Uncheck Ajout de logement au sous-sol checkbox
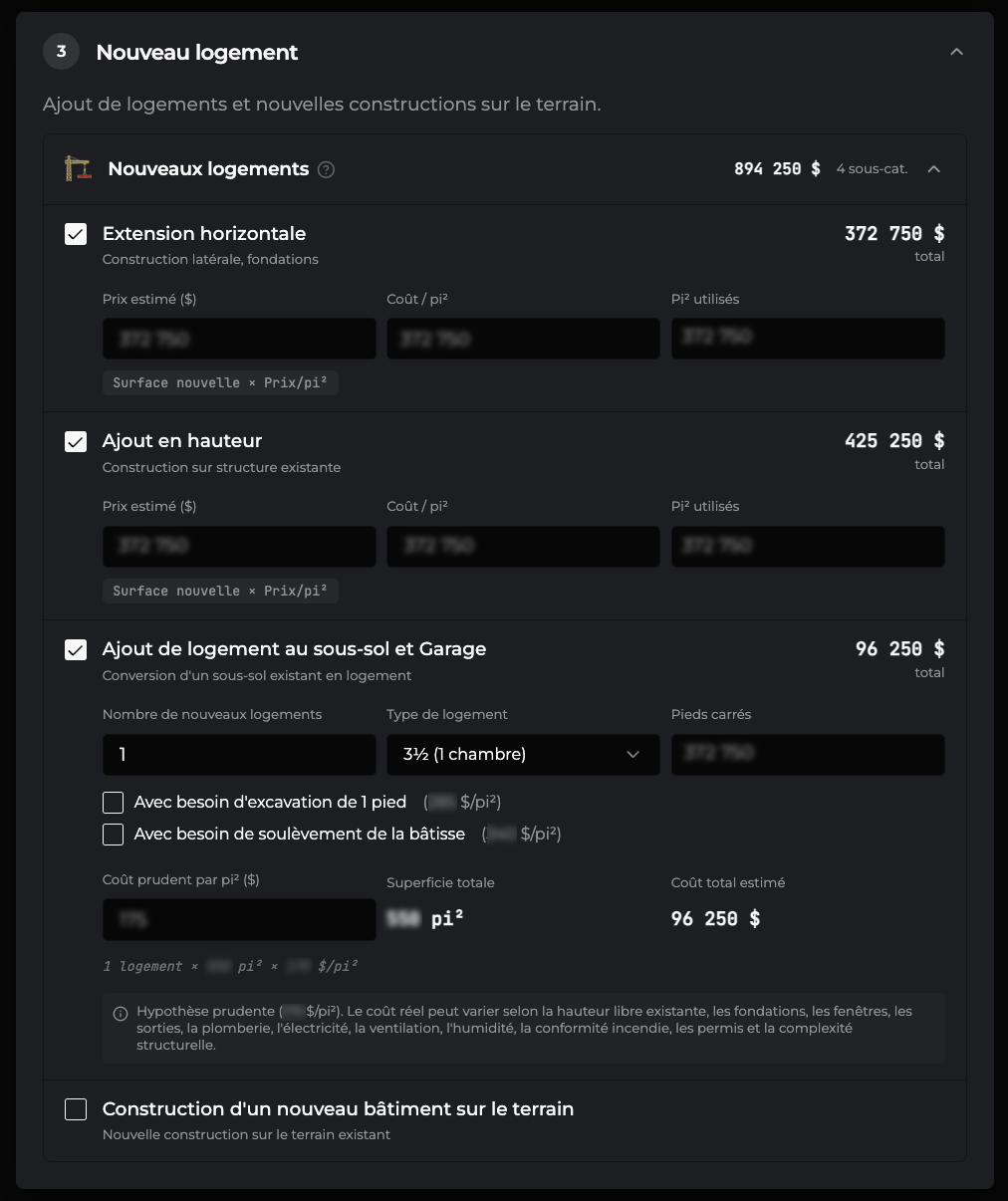The image size is (1008, 1201). pos(76,649)
